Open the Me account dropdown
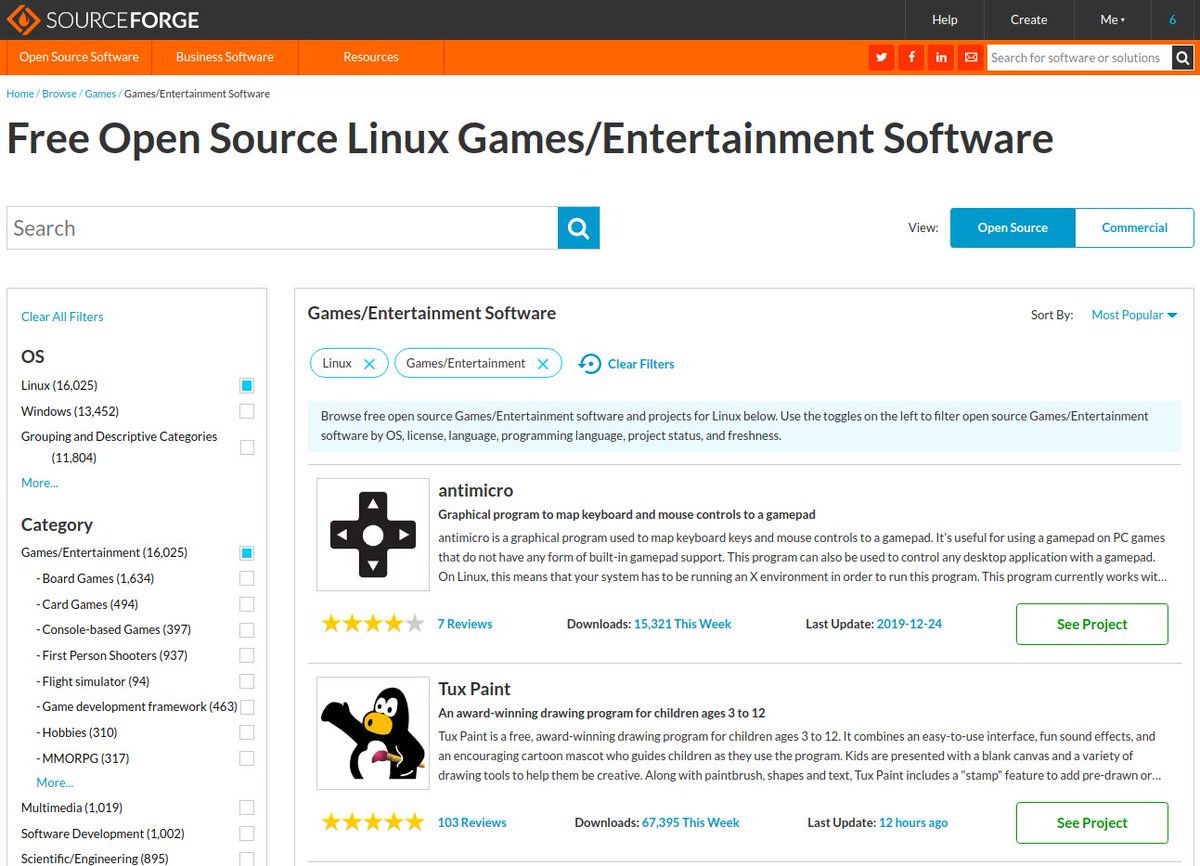This screenshot has width=1200, height=866. coord(1112,20)
